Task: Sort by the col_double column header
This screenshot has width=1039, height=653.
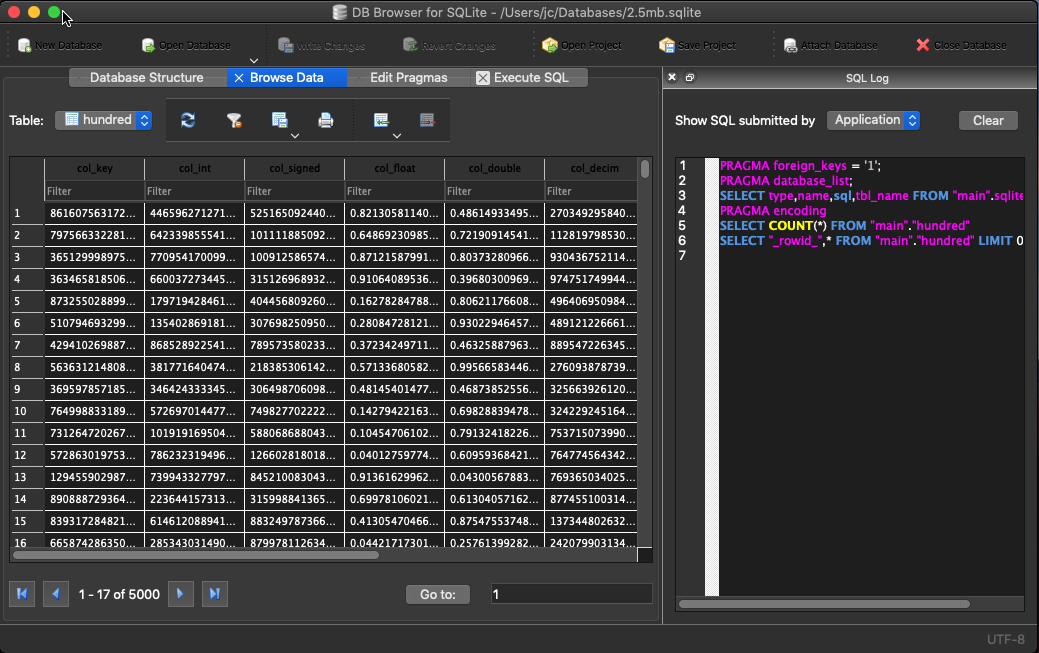Action: tap(494, 168)
